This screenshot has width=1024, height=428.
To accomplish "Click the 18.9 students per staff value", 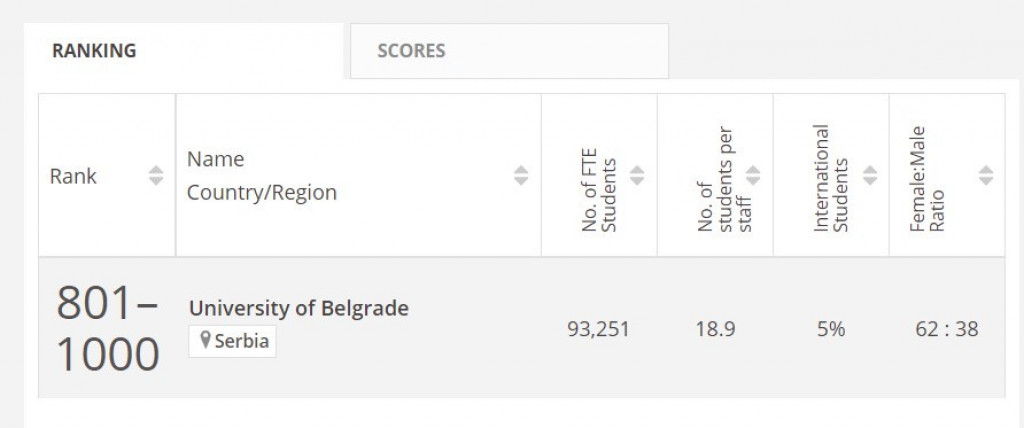I will [x=714, y=328].
